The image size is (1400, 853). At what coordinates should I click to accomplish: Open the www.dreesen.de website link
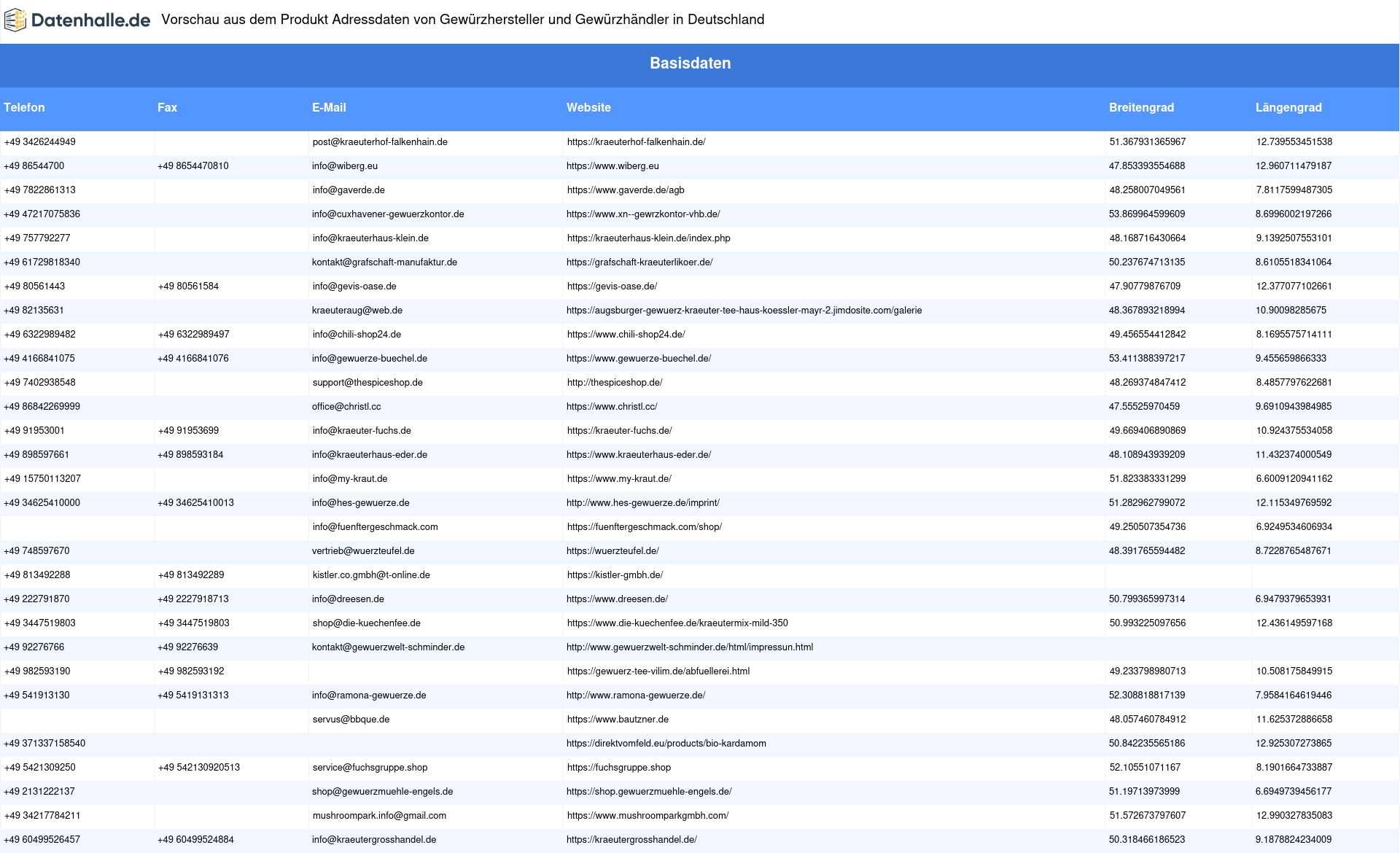point(617,599)
